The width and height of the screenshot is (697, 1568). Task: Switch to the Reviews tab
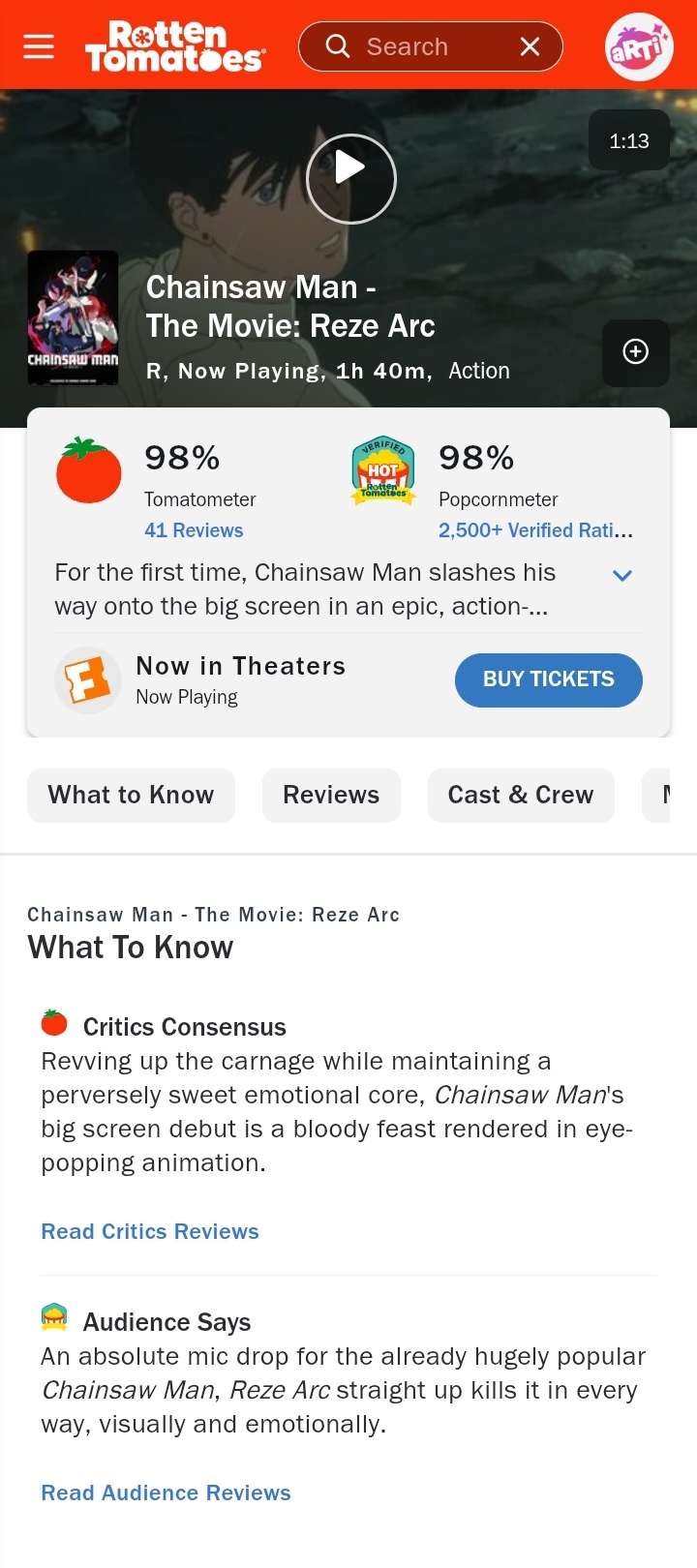pyautogui.click(x=331, y=795)
